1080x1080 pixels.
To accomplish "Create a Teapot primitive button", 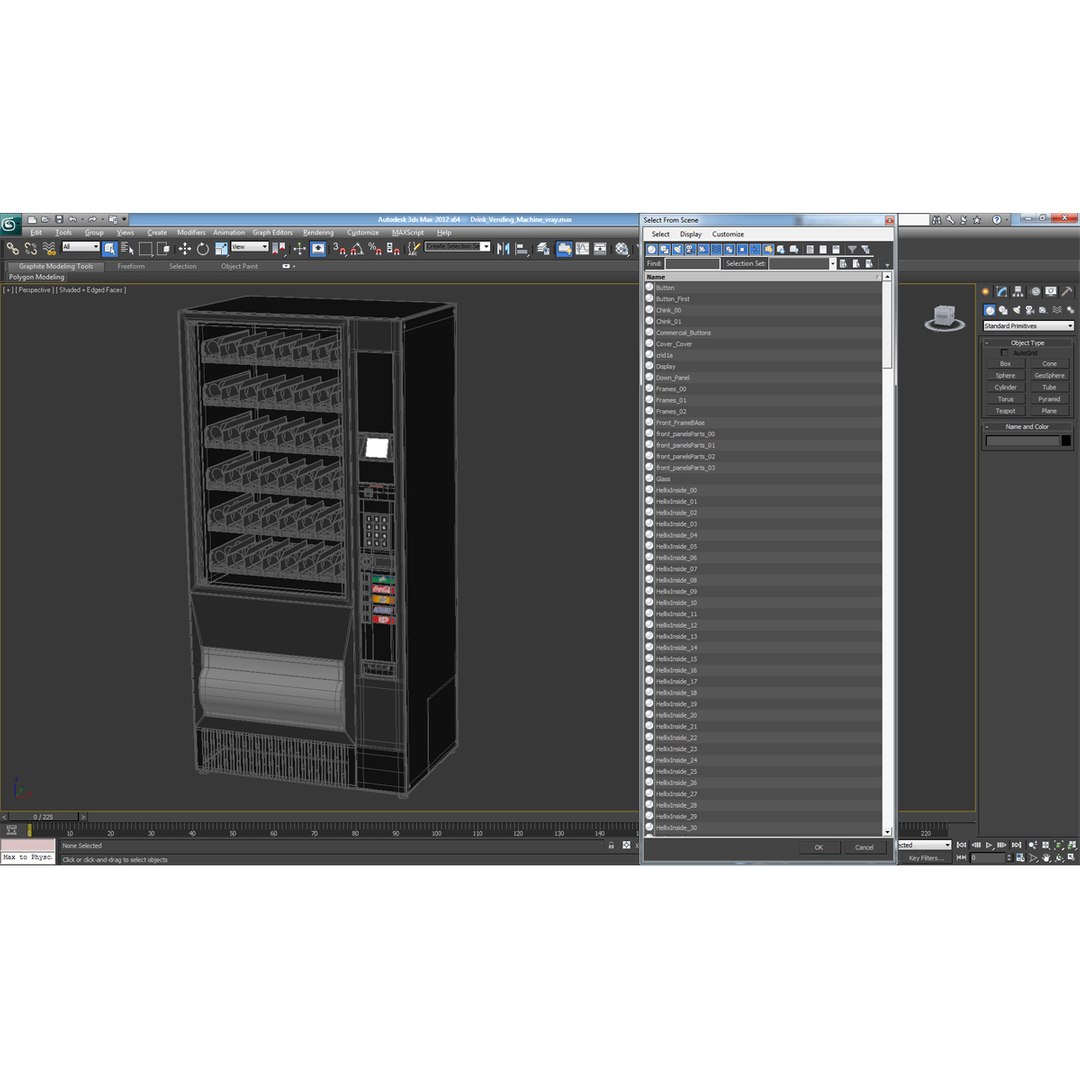I will click(x=1005, y=411).
